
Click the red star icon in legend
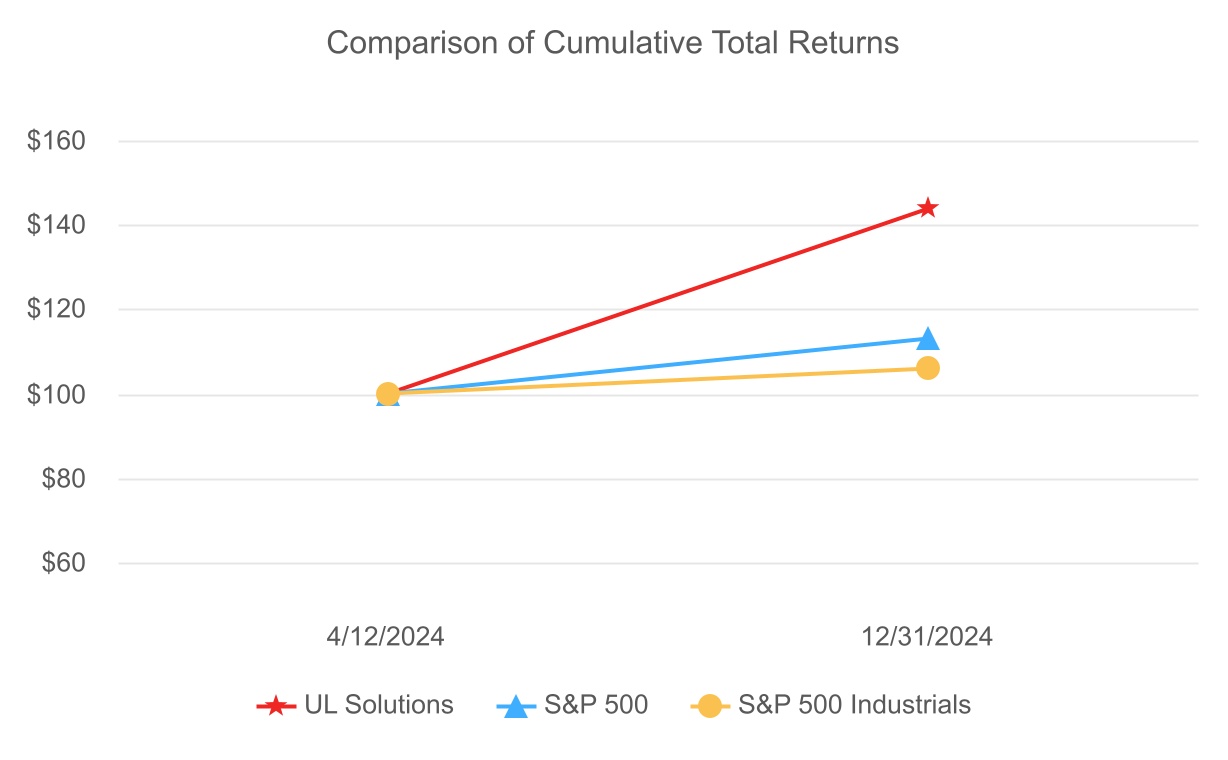point(276,706)
